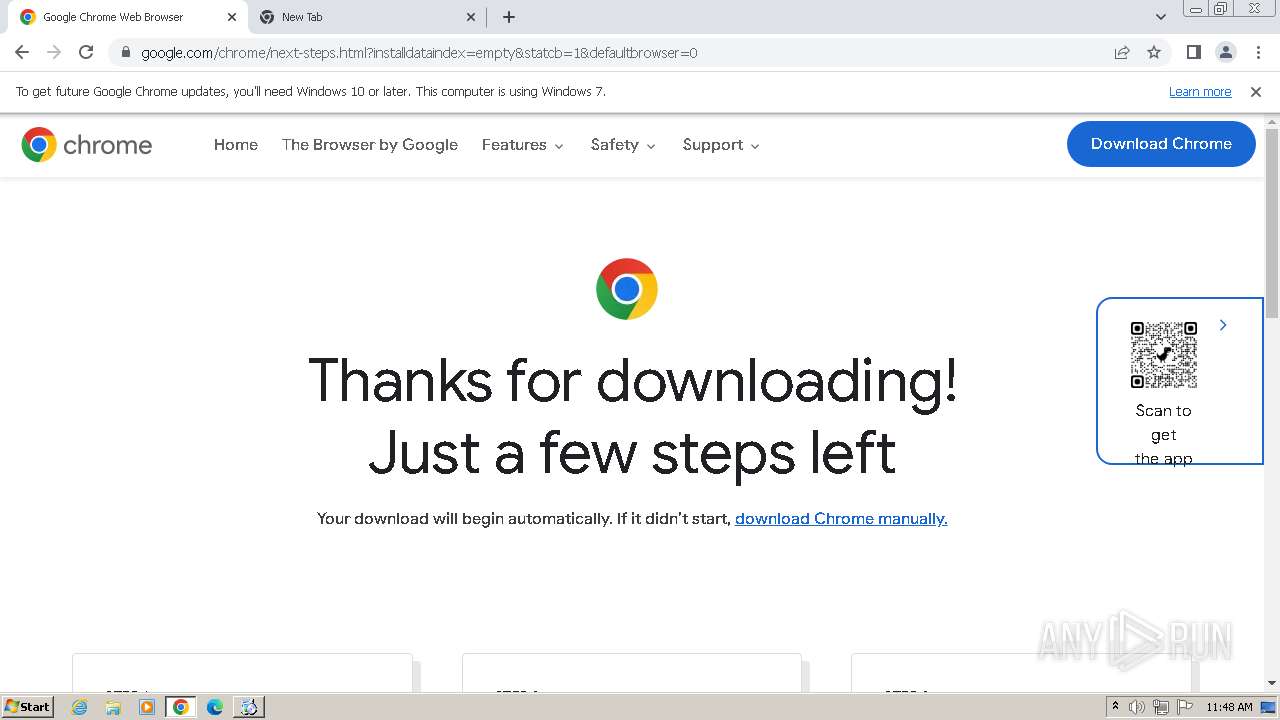Open Windows Explorer folder in taskbar
1280x720 pixels.
tap(113, 707)
